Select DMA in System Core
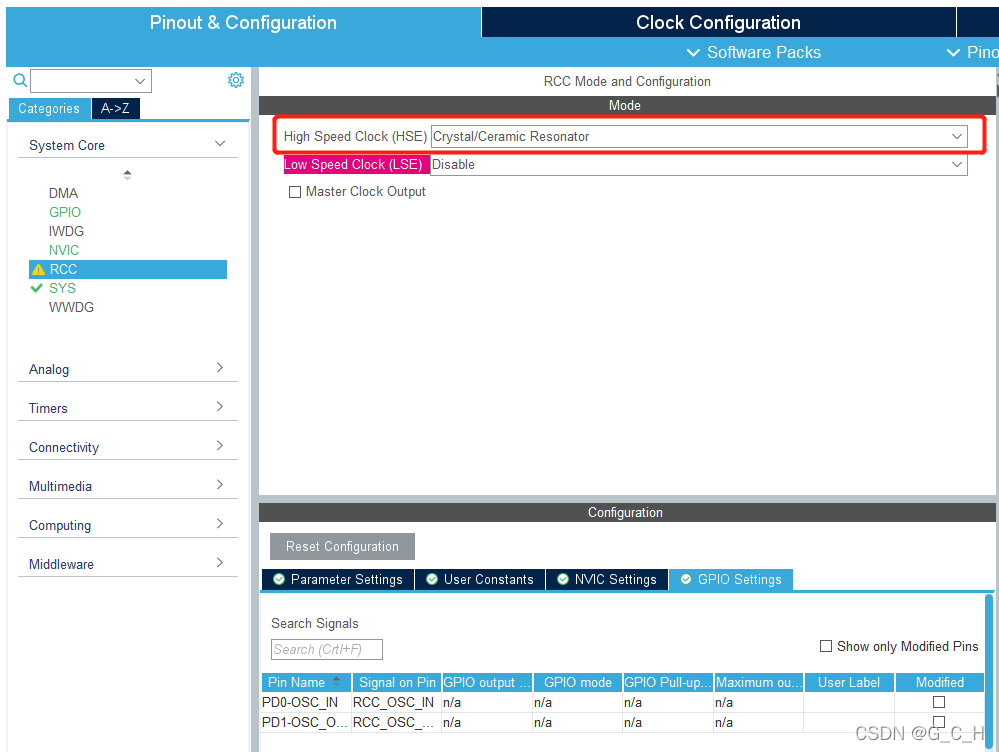Screen dimensions: 999x752 (x=63, y=193)
